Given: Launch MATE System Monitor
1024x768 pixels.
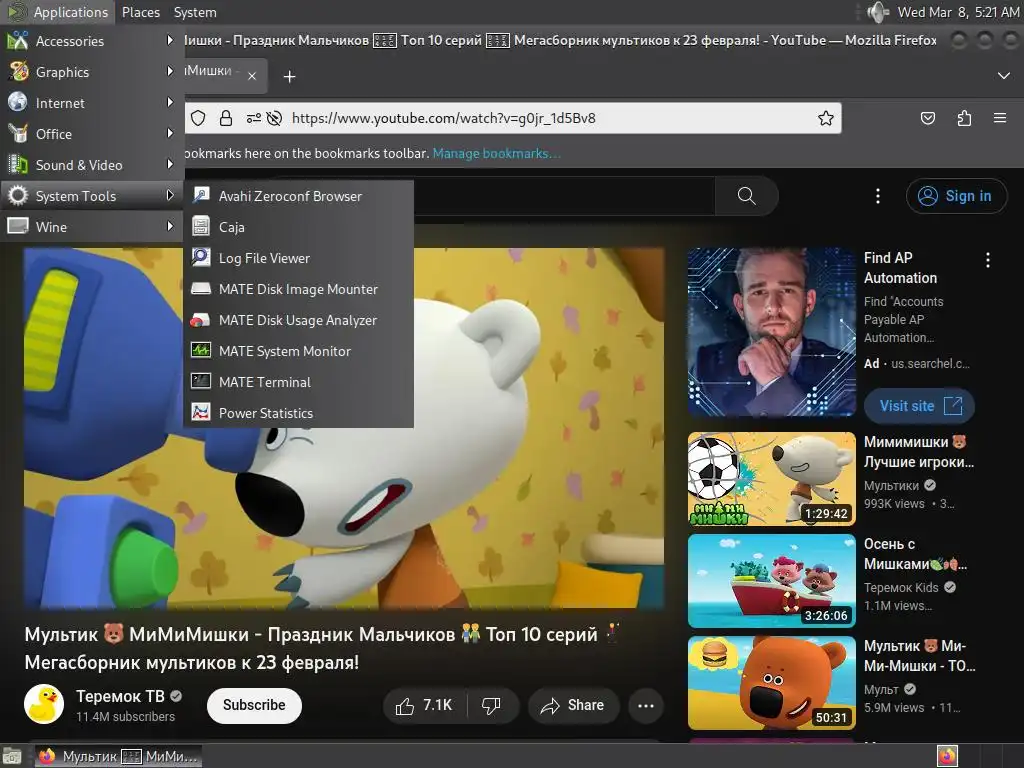Looking at the screenshot, I should pos(298,351).
